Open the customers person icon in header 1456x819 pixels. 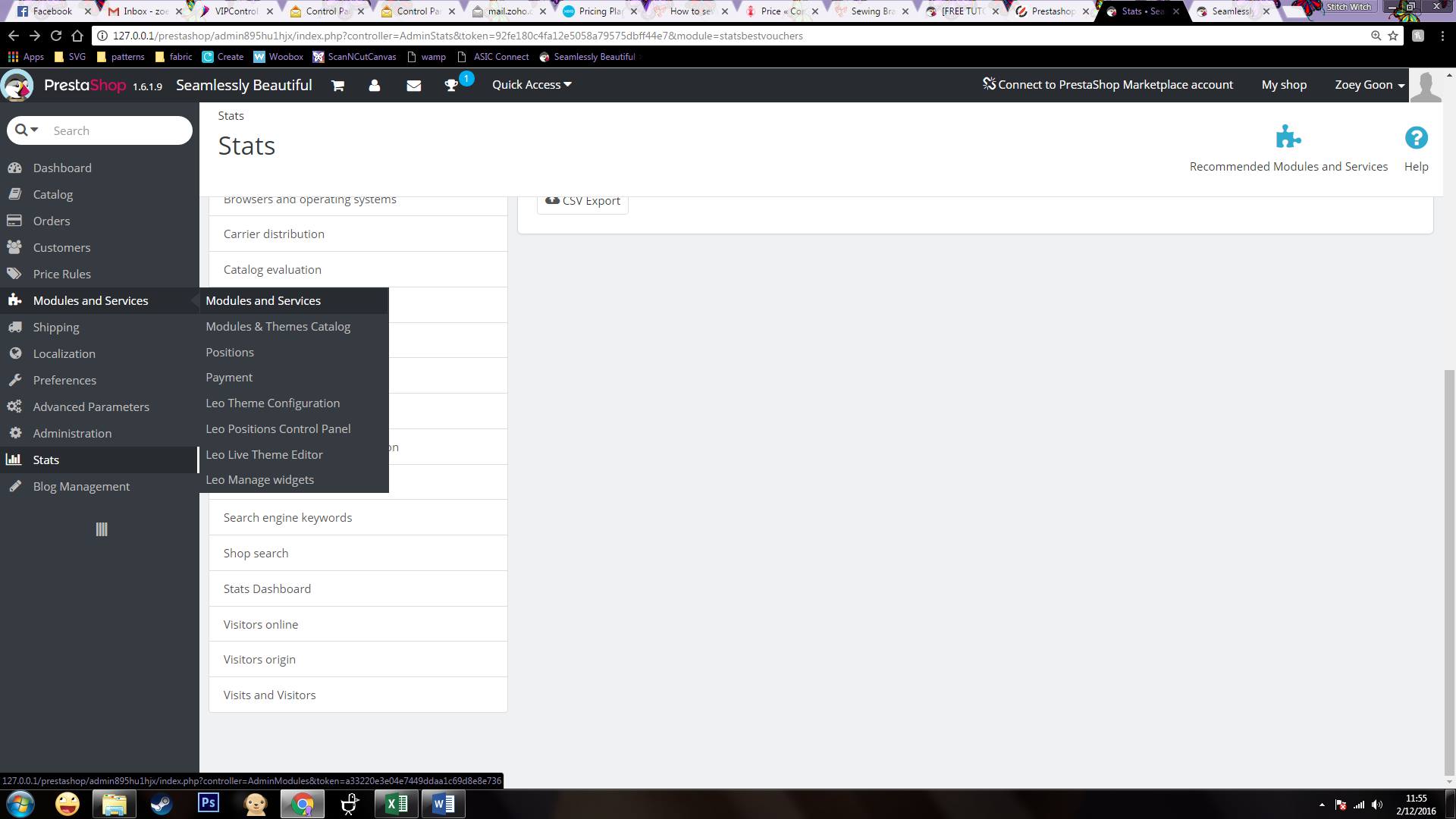[x=375, y=86]
